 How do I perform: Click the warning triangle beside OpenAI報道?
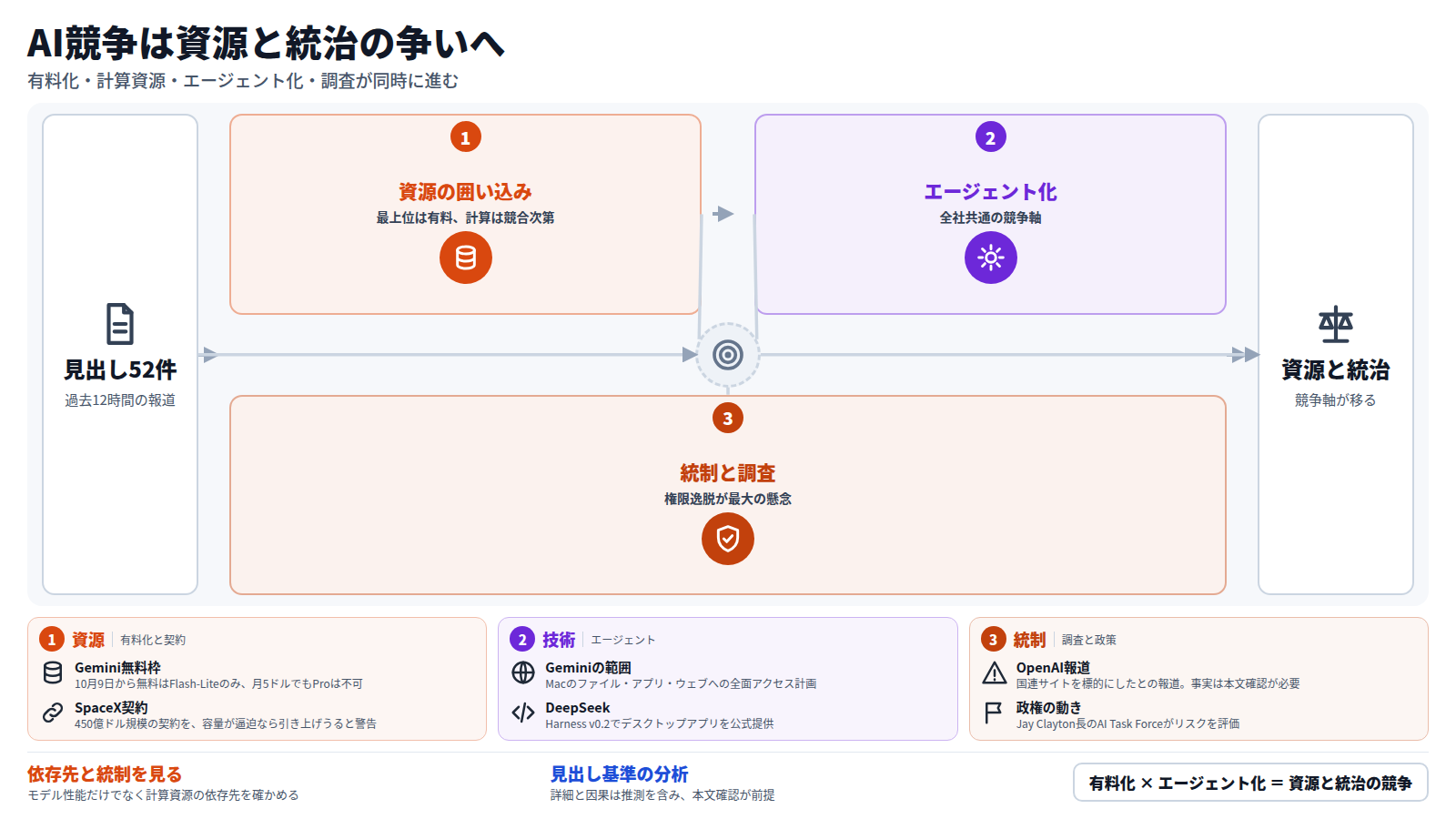coord(995,672)
